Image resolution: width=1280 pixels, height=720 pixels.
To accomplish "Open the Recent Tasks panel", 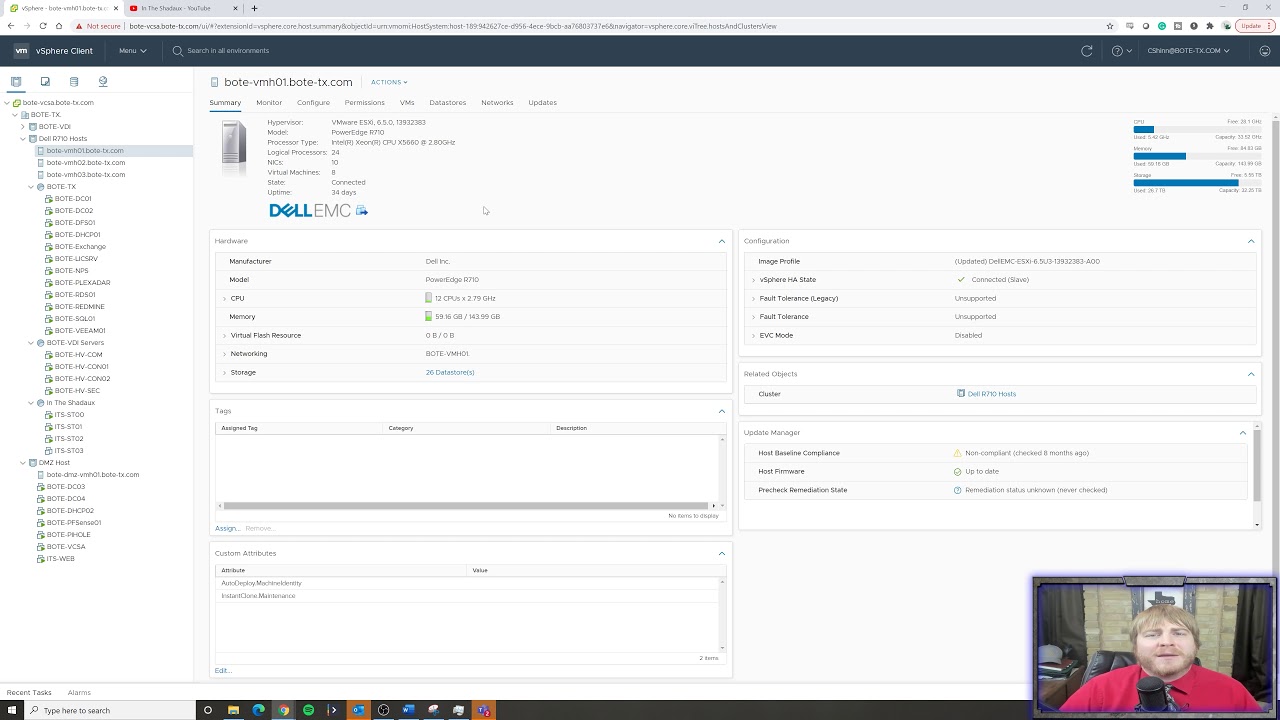I will coord(29,692).
